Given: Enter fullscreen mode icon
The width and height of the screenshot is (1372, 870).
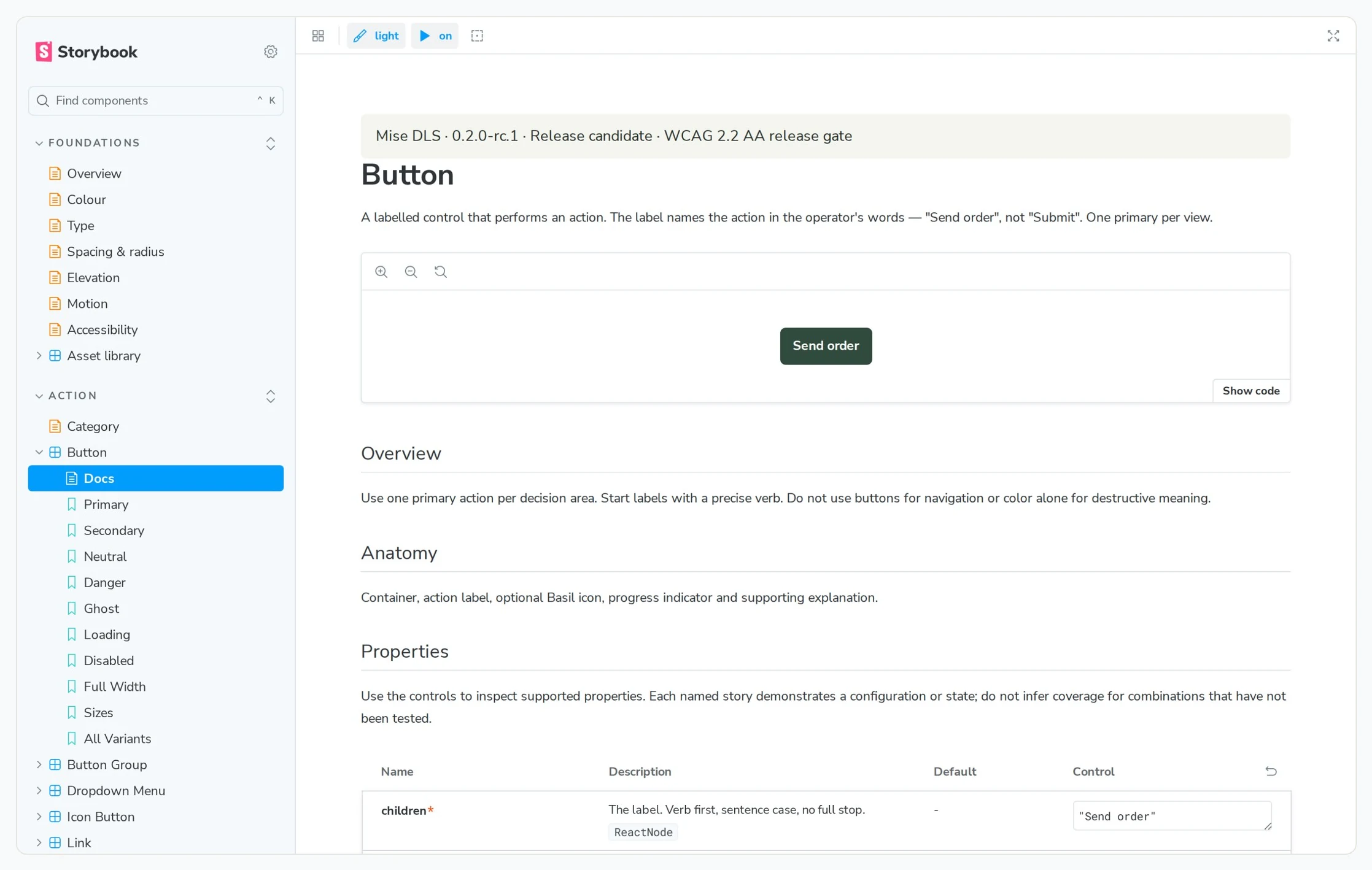Looking at the screenshot, I should [x=1333, y=36].
